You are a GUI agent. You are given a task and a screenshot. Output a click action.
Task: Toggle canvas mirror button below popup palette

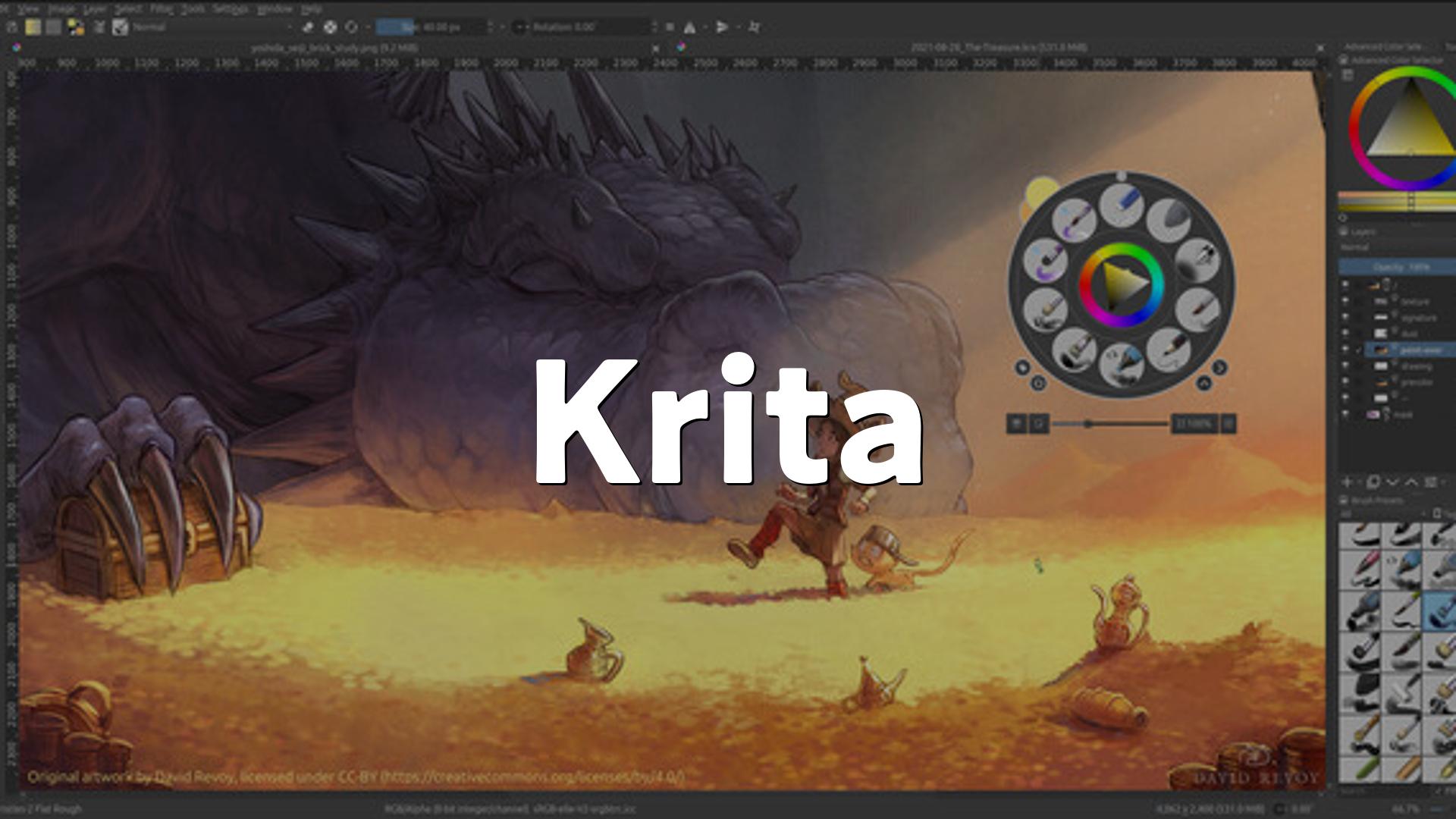tap(1017, 423)
